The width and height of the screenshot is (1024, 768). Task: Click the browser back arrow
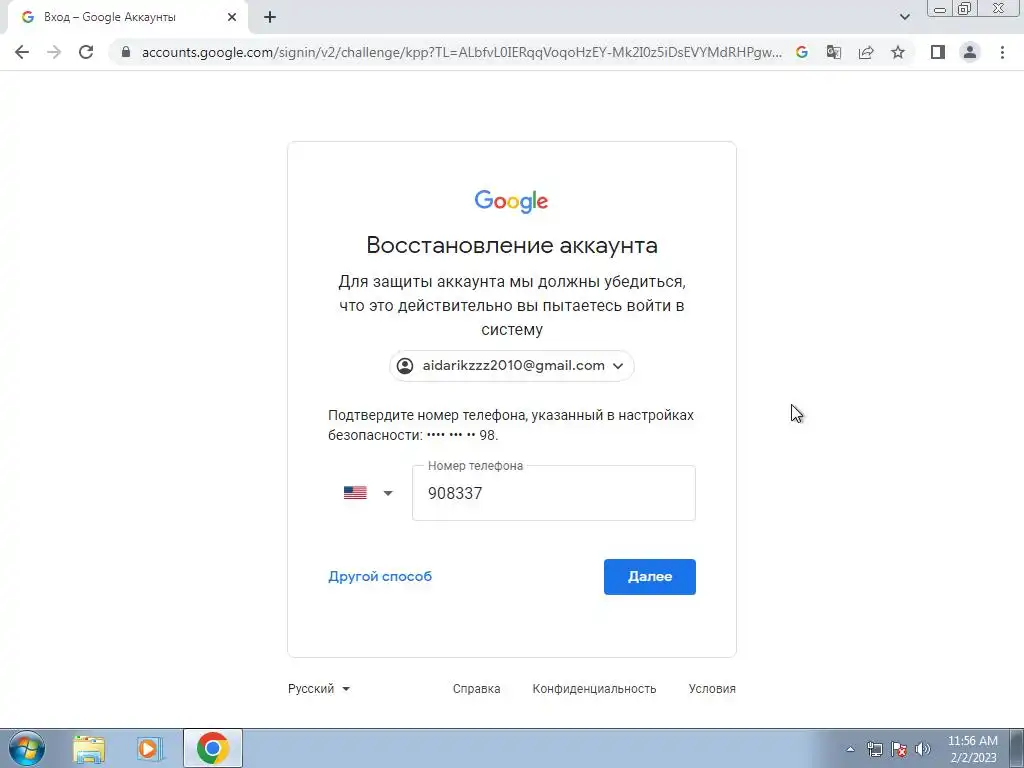tap(22, 52)
